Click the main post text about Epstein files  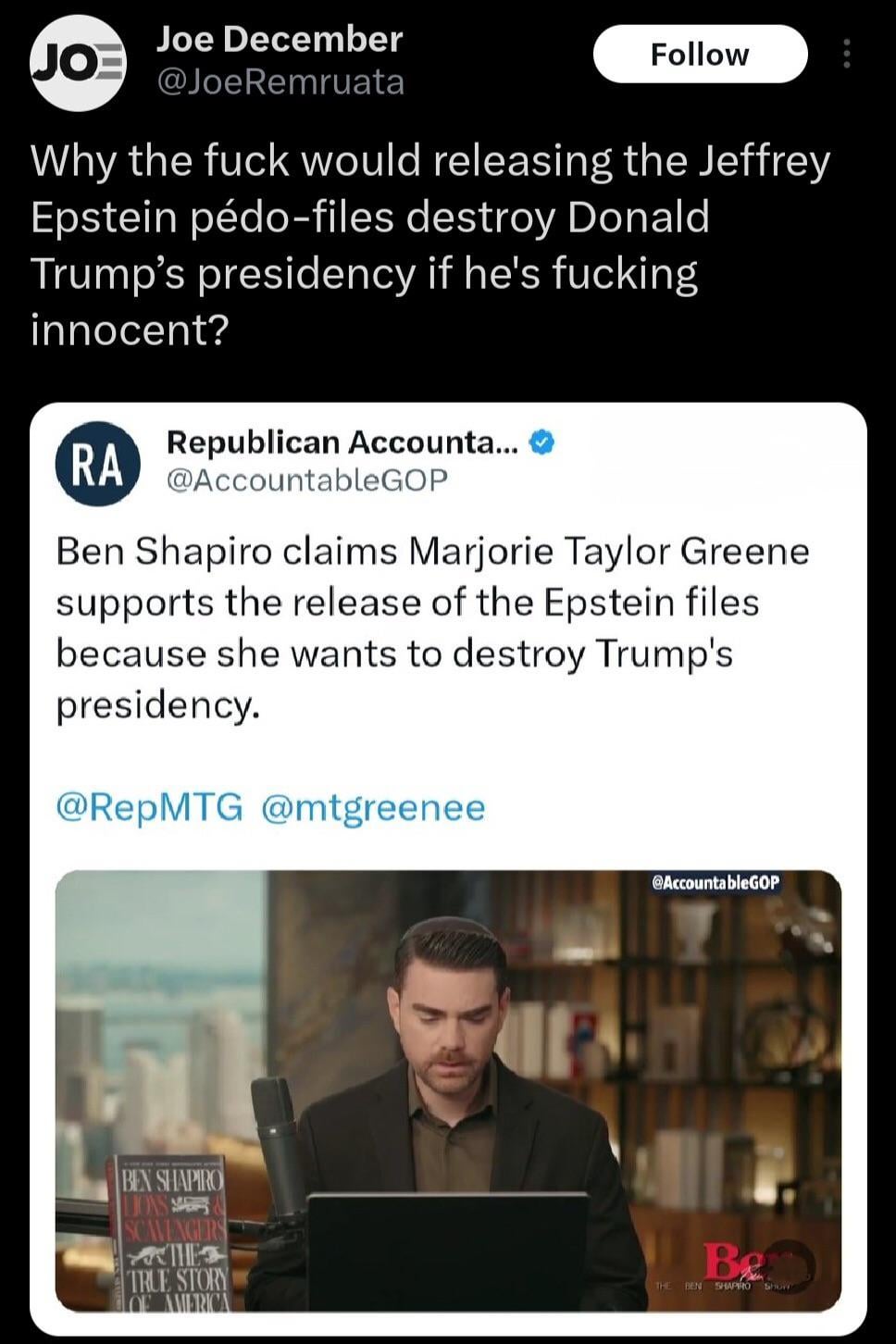[x=430, y=245]
